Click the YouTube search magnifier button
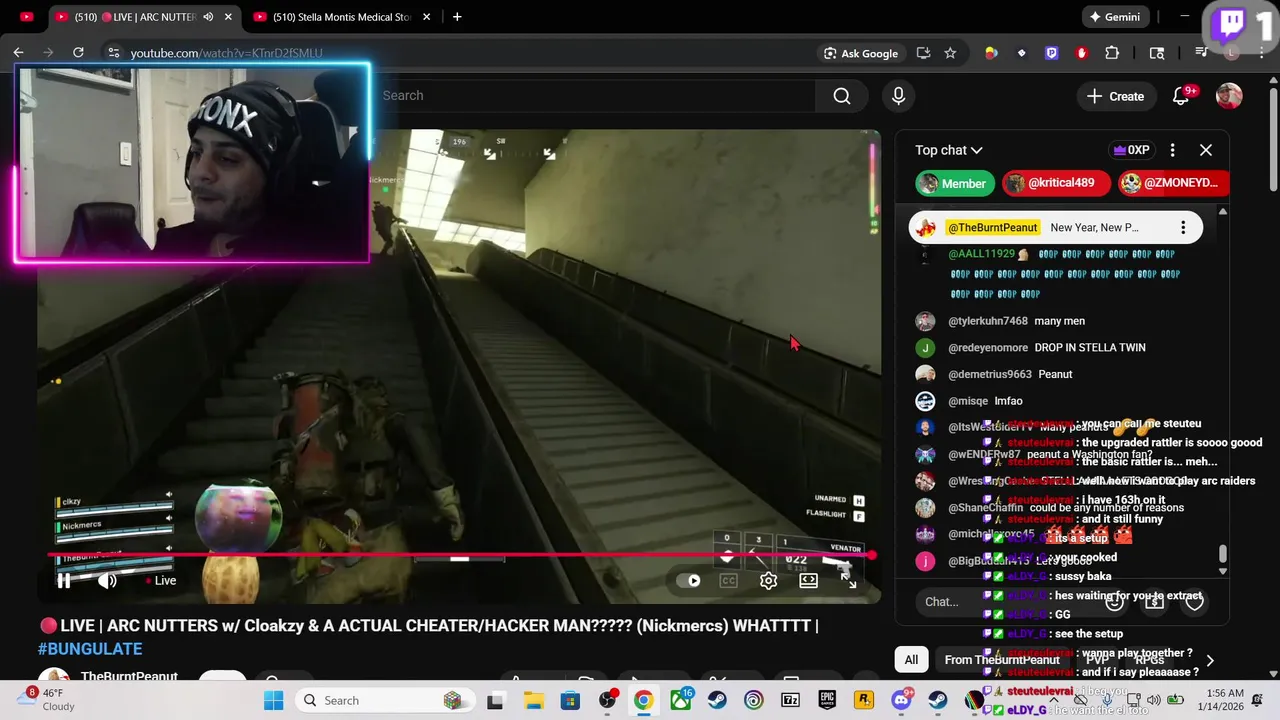The width and height of the screenshot is (1280, 720). [x=842, y=96]
